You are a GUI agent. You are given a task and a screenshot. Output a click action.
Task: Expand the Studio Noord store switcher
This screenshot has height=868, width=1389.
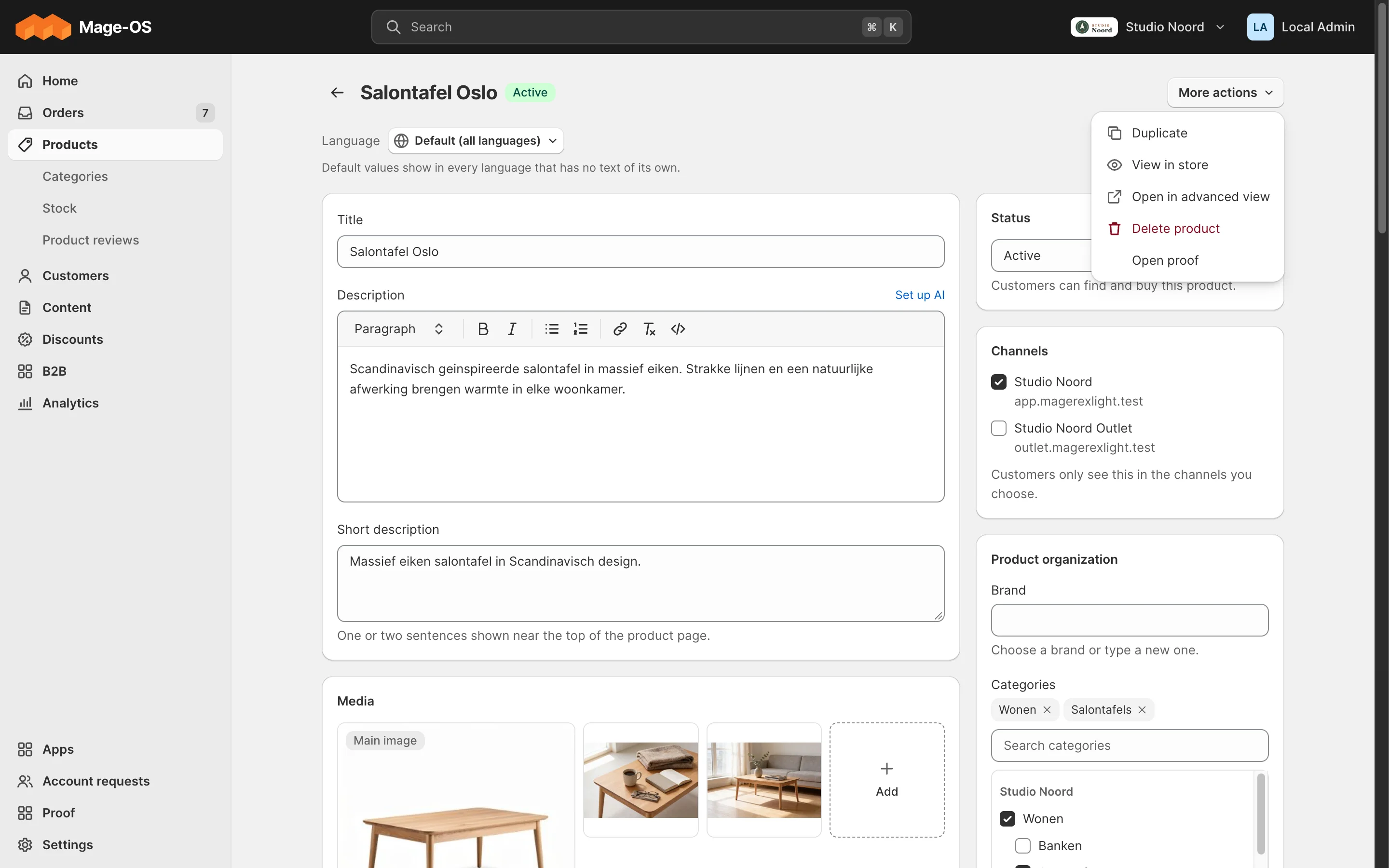click(x=1148, y=27)
